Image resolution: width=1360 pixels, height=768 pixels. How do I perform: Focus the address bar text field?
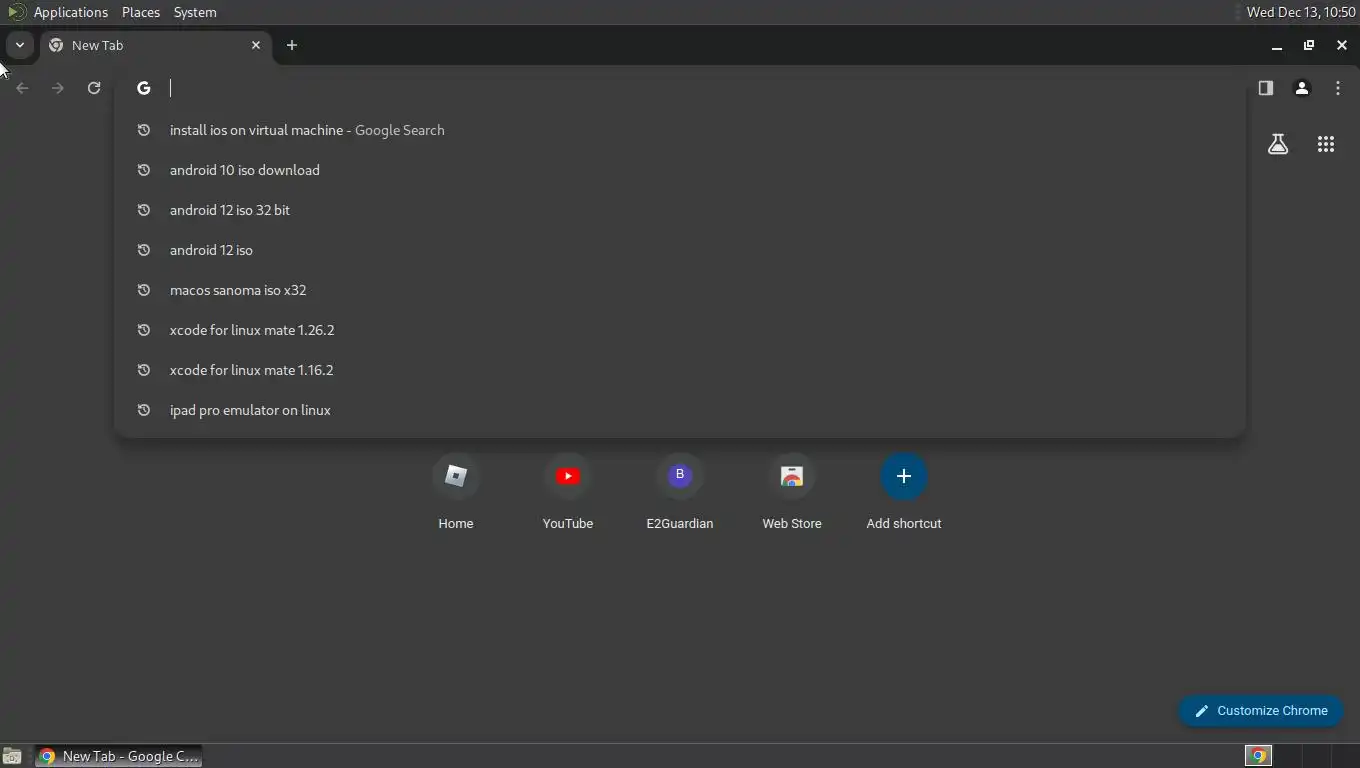(700, 88)
